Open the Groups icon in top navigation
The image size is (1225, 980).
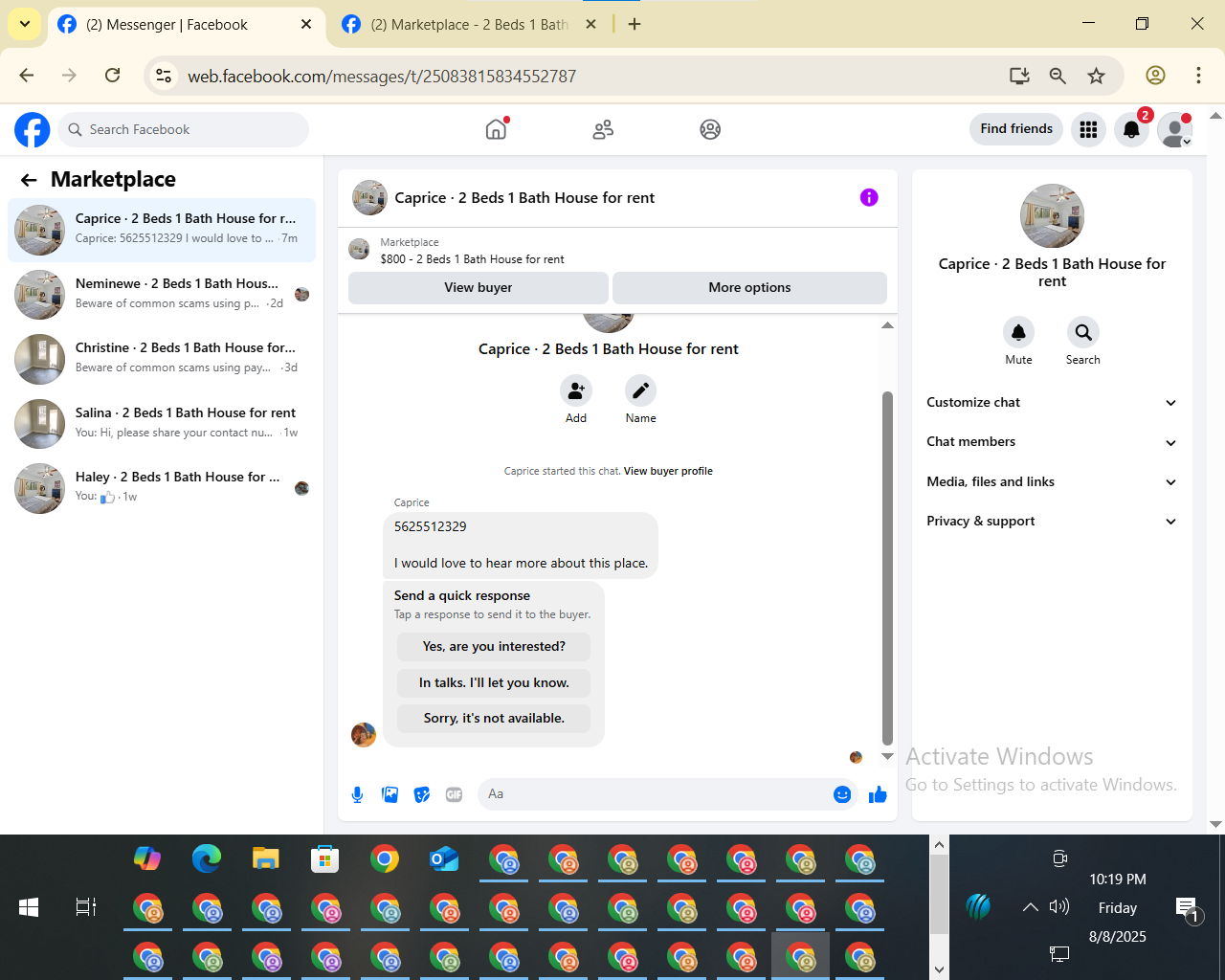710,129
